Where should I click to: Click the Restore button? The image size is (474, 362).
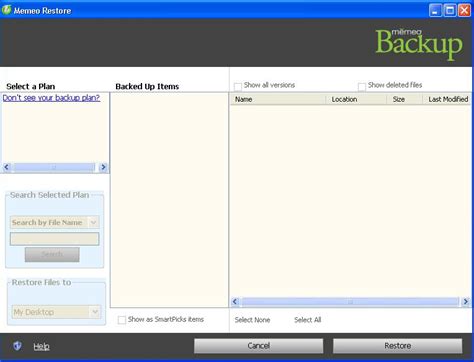[397, 346]
